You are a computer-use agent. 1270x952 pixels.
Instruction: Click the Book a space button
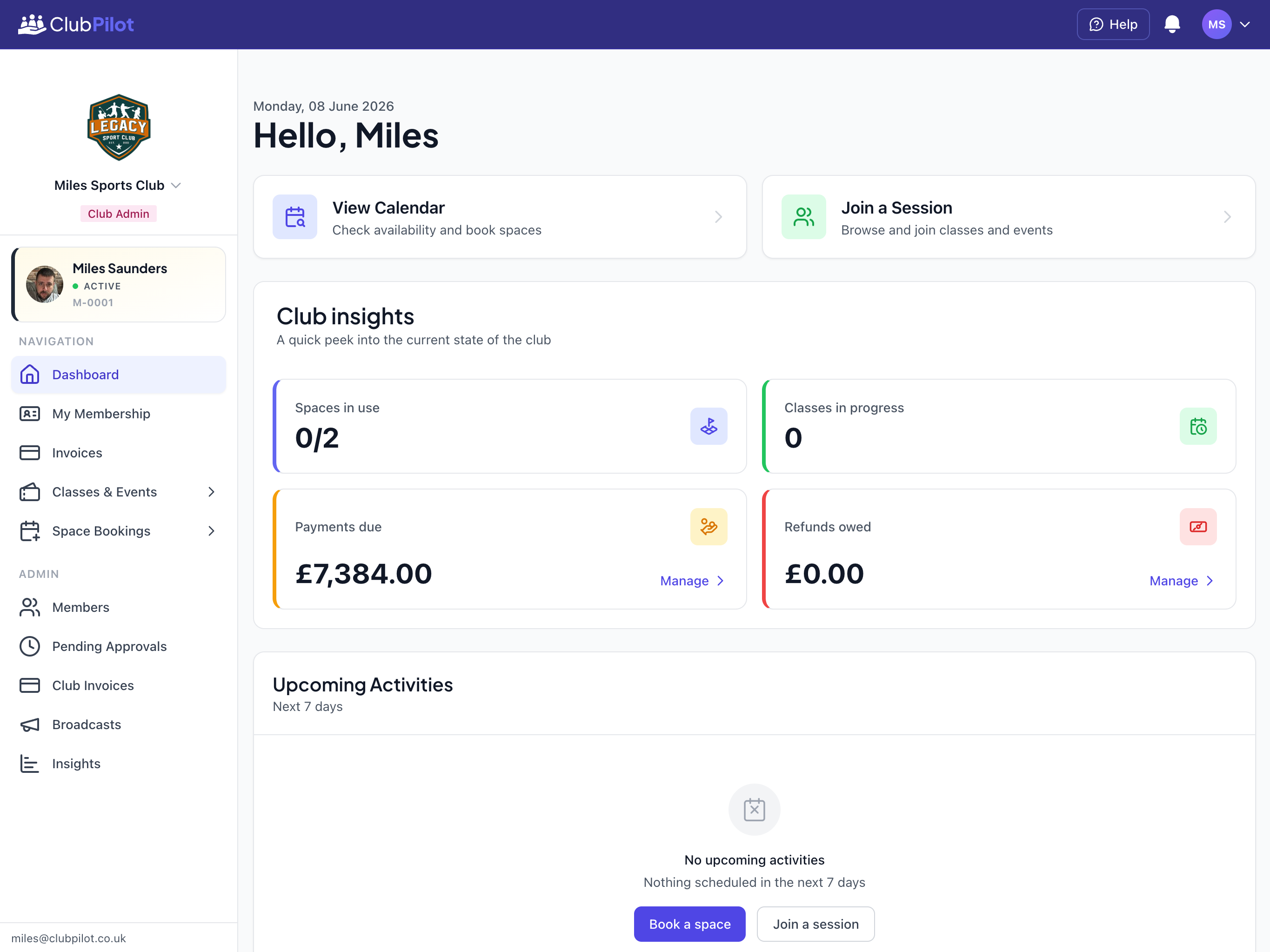(x=689, y=924)
